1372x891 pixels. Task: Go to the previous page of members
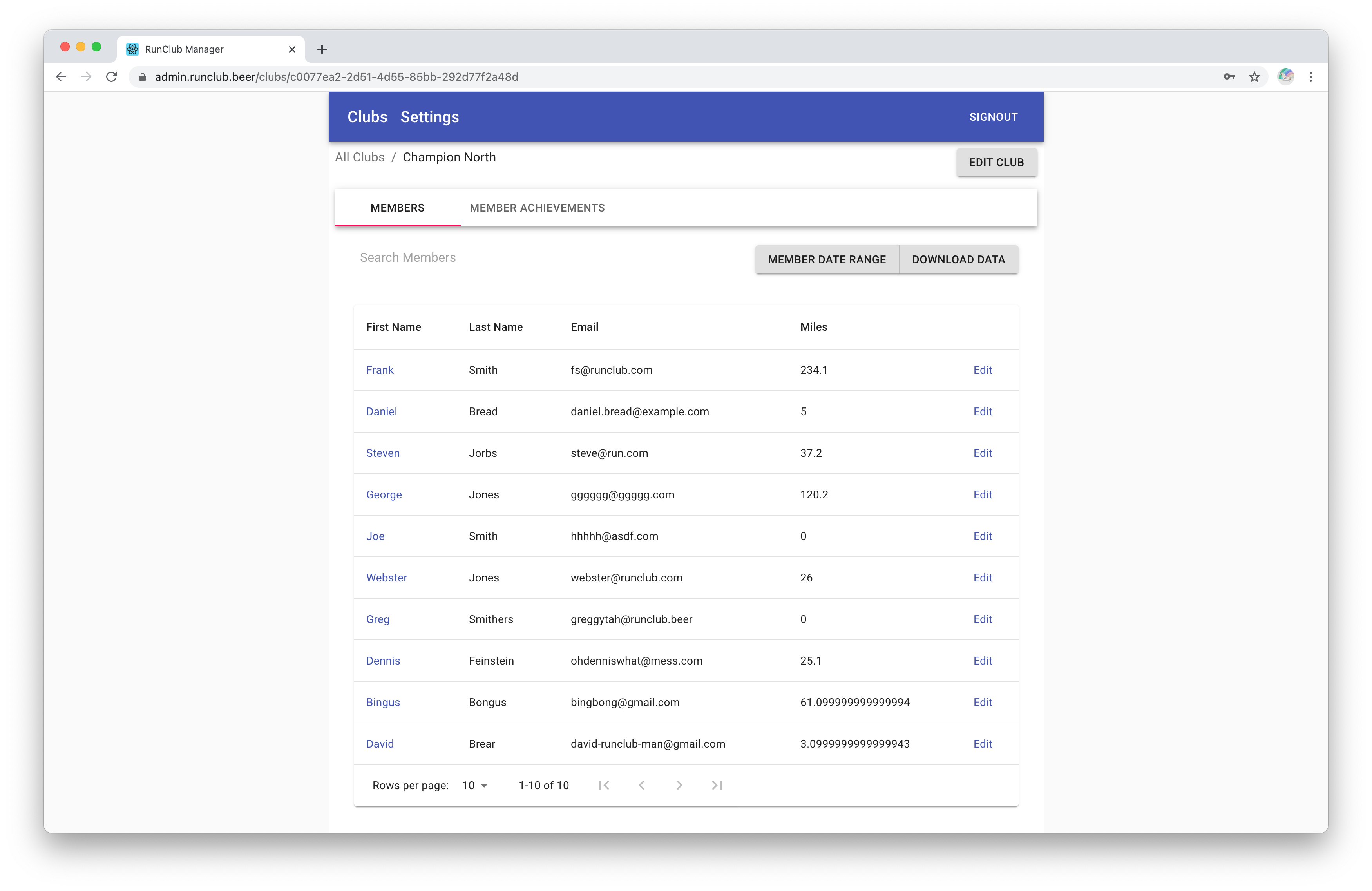(642, 785)
